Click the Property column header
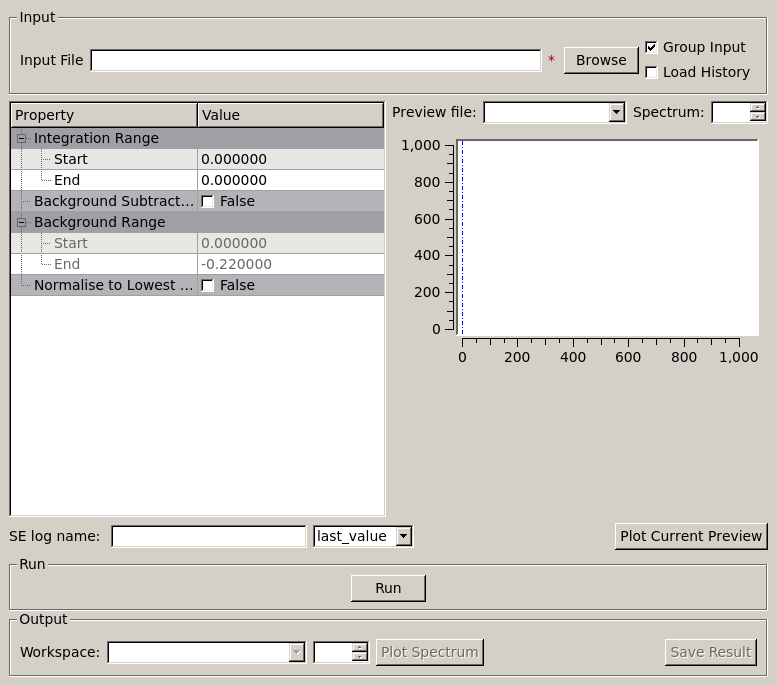 [x=104, y=115]
